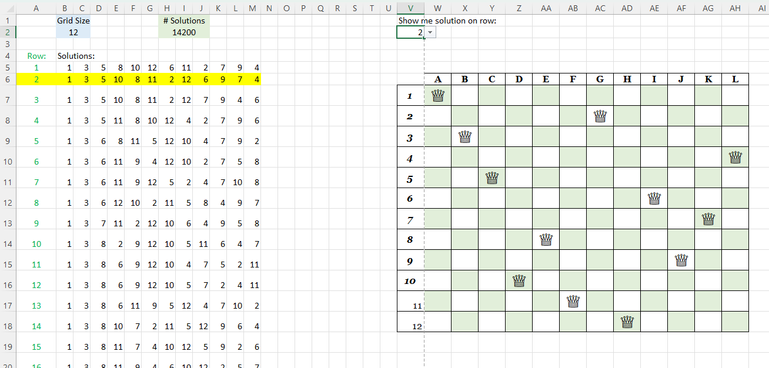
Task: Click green solution row number 7
Action: pos(36,183)
